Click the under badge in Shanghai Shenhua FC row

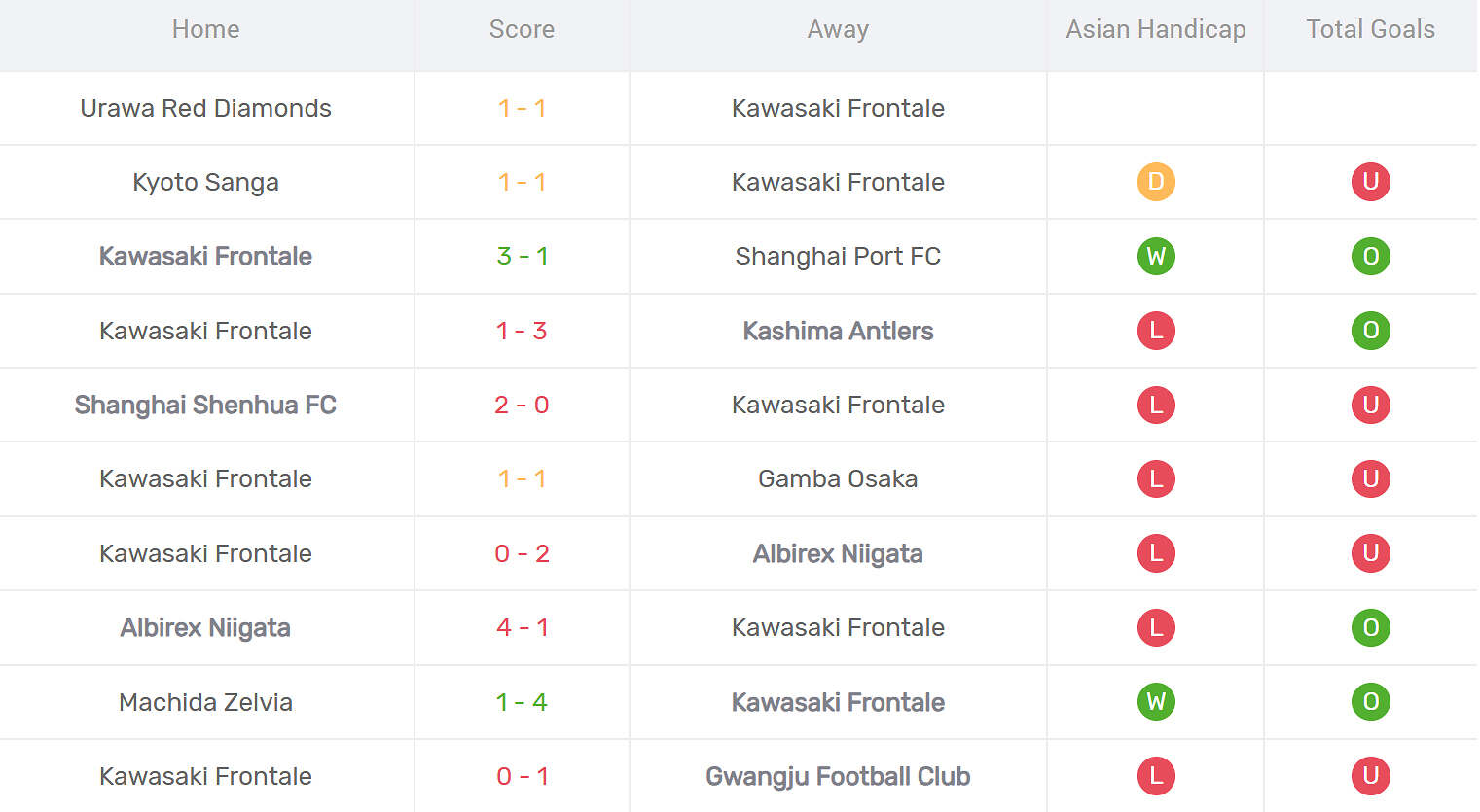[x=1370, y=405]
